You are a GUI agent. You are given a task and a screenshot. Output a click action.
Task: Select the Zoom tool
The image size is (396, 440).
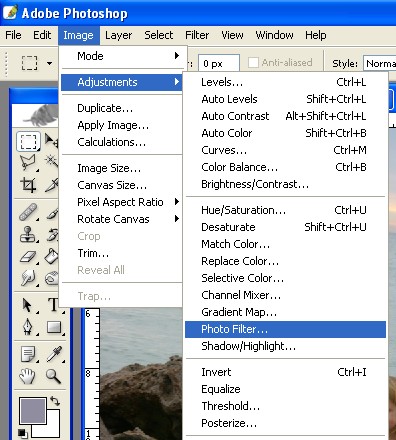53,376
